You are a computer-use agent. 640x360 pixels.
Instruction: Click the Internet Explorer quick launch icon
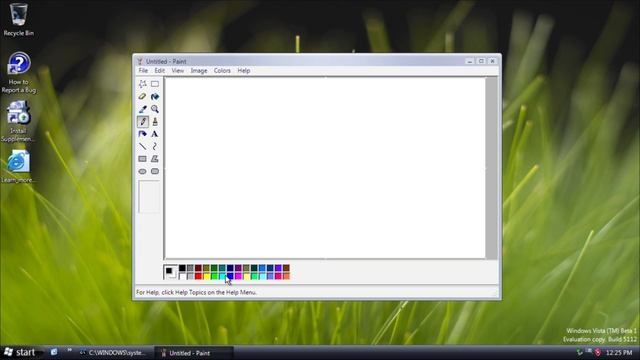54,352
